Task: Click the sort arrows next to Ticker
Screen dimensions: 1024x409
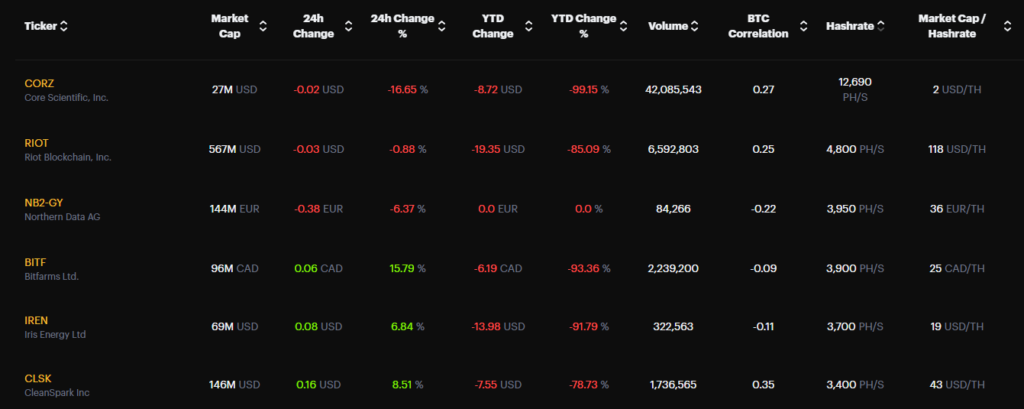Action: pos(65,26)
